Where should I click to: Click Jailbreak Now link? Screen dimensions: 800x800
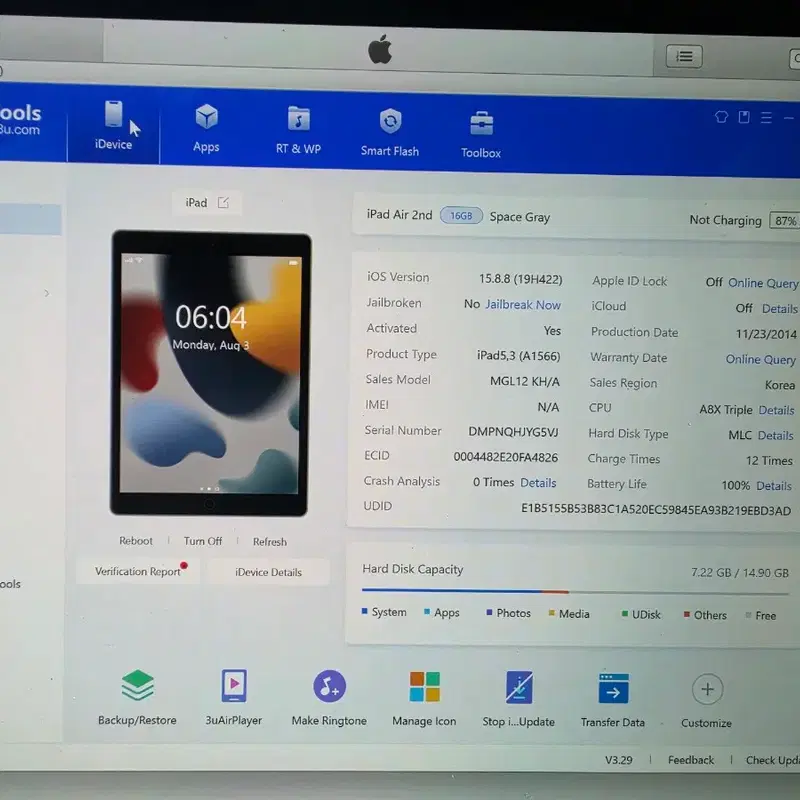coord(522,305)
